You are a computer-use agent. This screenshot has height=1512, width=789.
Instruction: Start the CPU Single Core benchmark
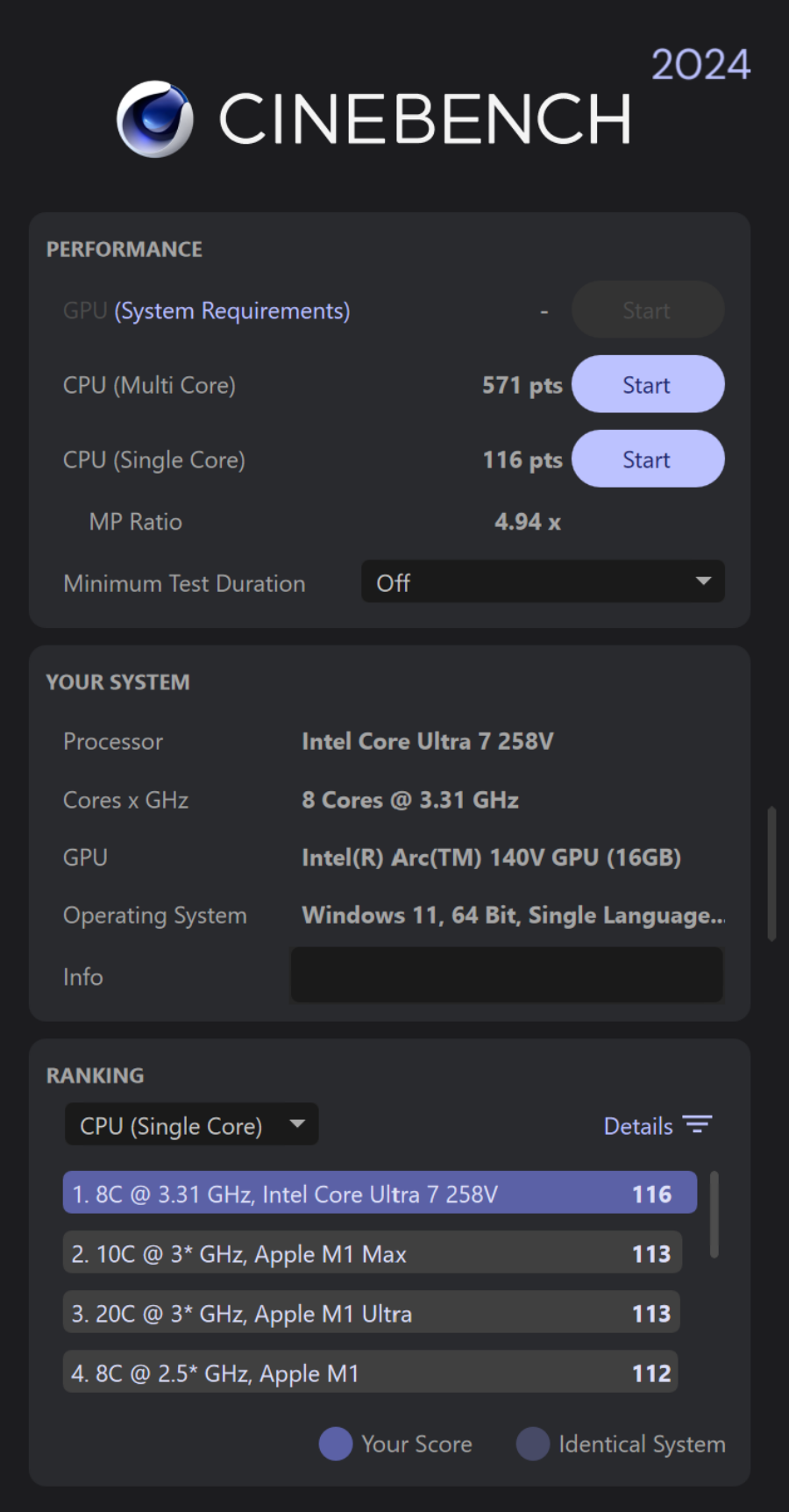pos(647,459)
